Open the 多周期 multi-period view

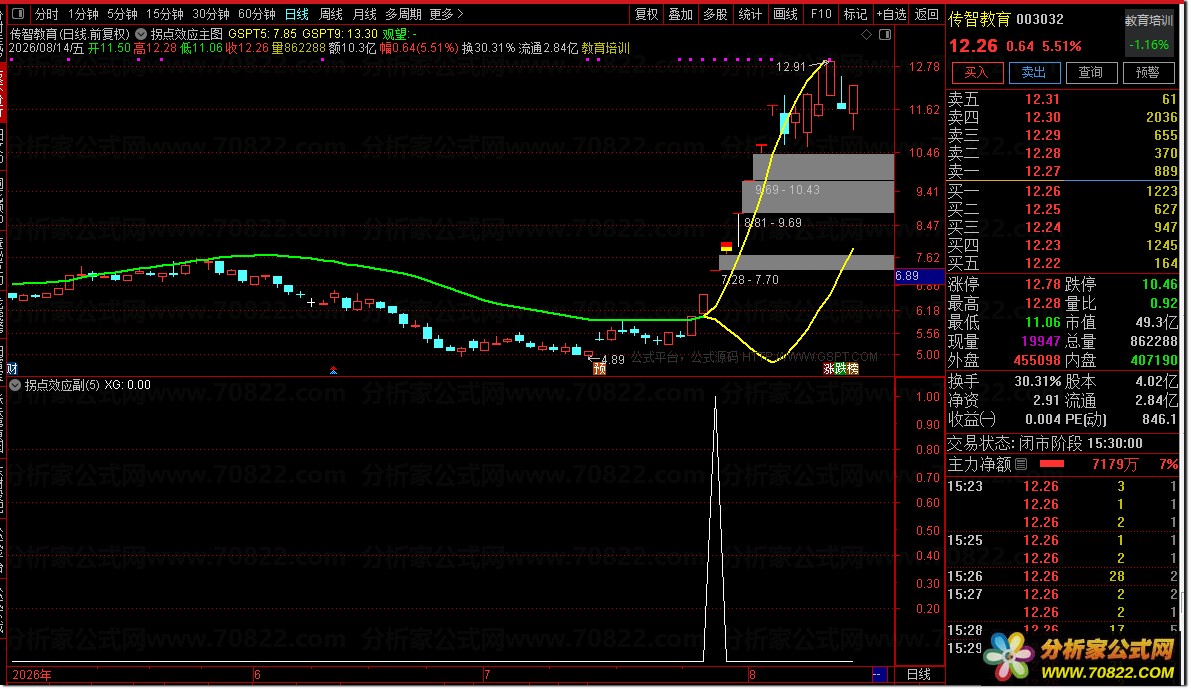click(403, 14)
